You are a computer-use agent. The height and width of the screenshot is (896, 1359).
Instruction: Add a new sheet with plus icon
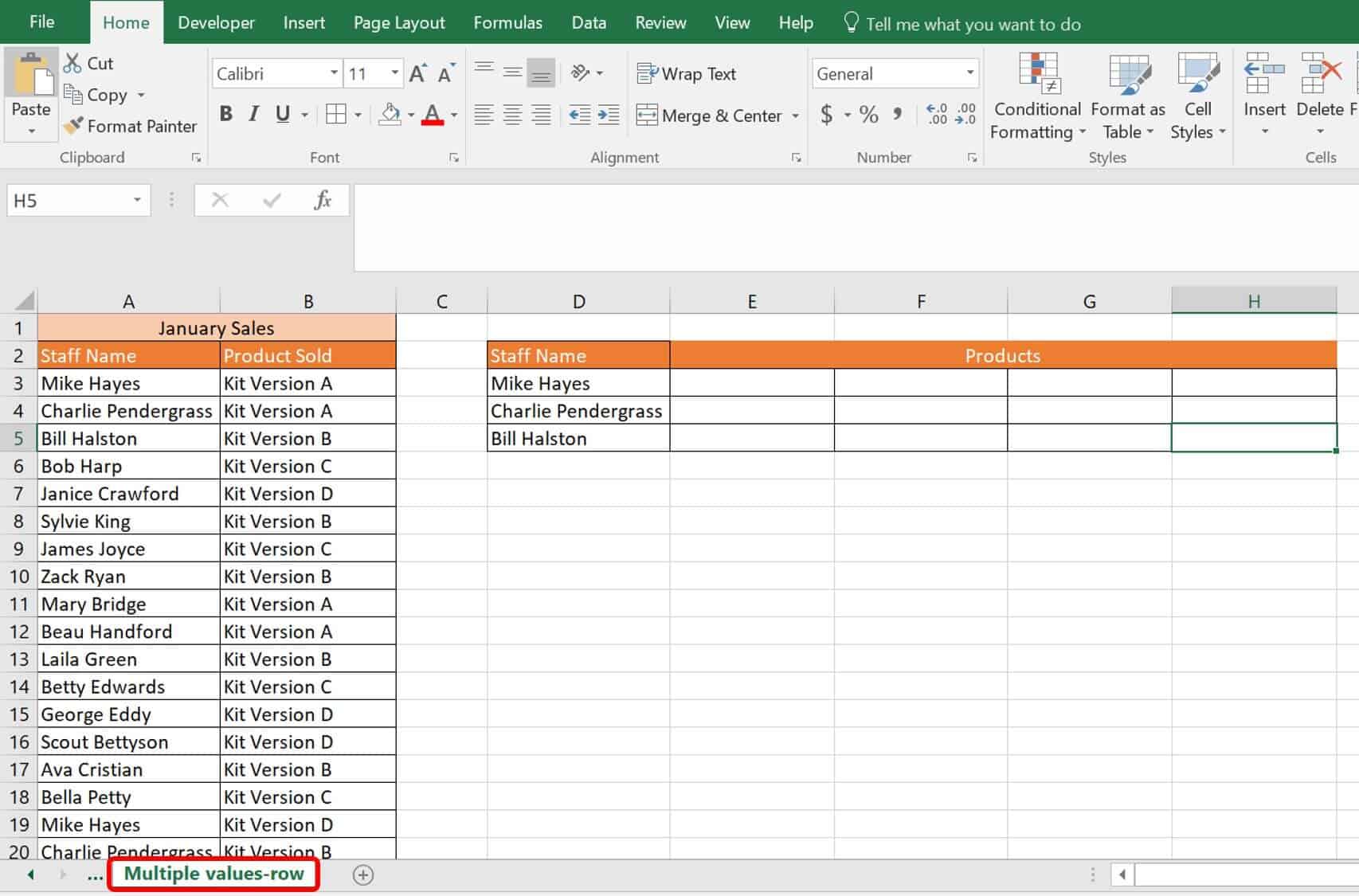[x=363, y=874]
